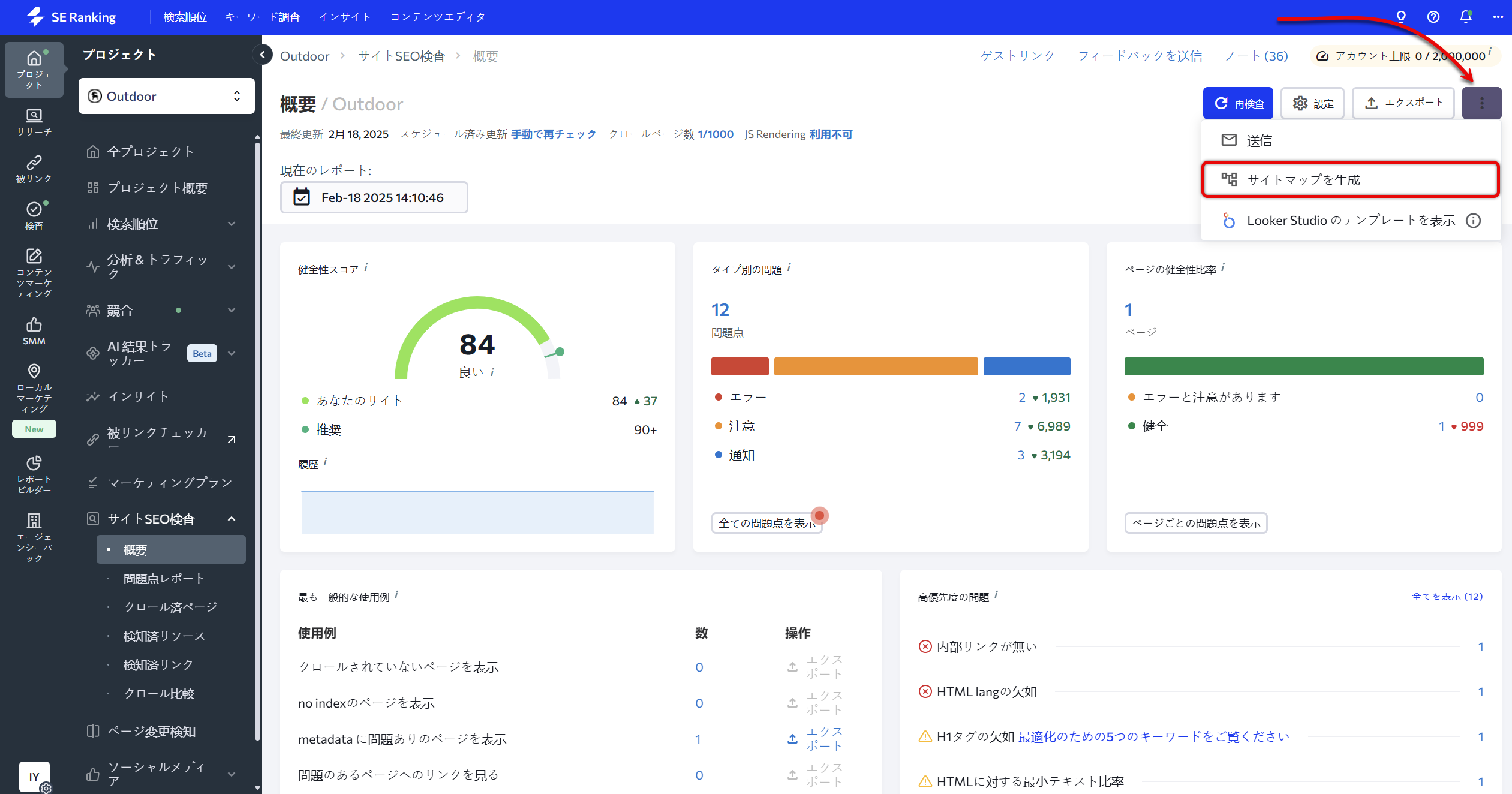Open the help question mark icon

(x=1433, y=17)
